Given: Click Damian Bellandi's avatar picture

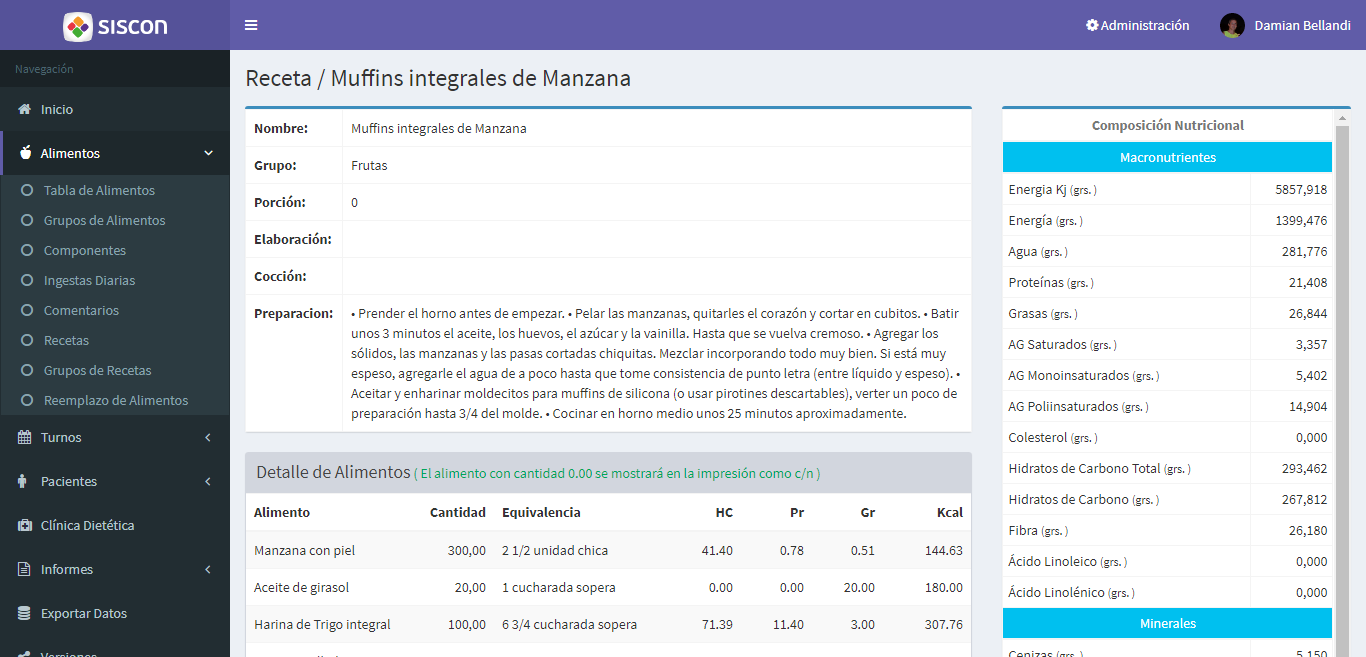Looking at the screenshot, I should [1232, 25].
